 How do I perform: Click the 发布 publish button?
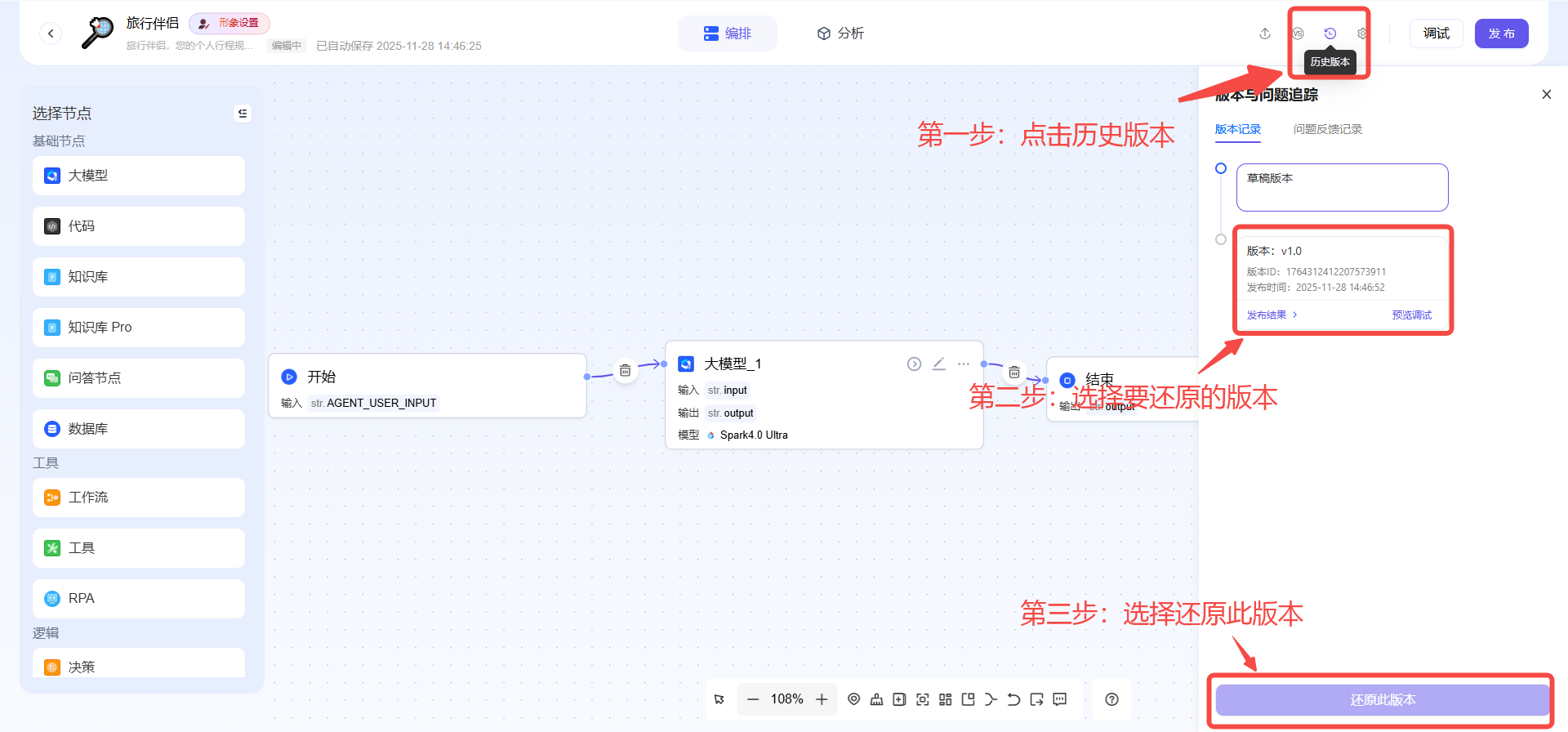coord(1501,33)
